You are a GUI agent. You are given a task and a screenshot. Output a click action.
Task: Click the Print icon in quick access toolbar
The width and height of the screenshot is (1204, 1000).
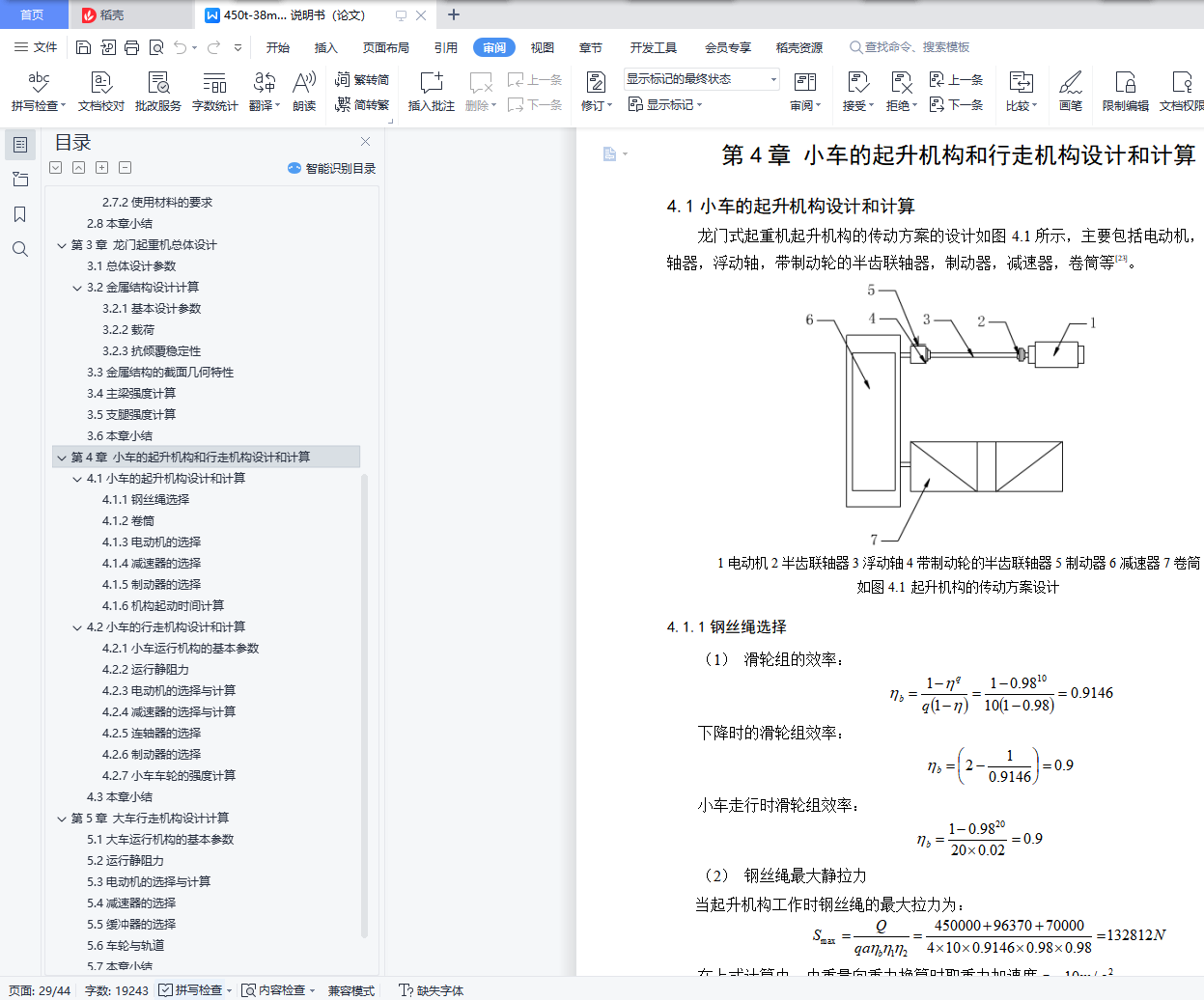131,47
